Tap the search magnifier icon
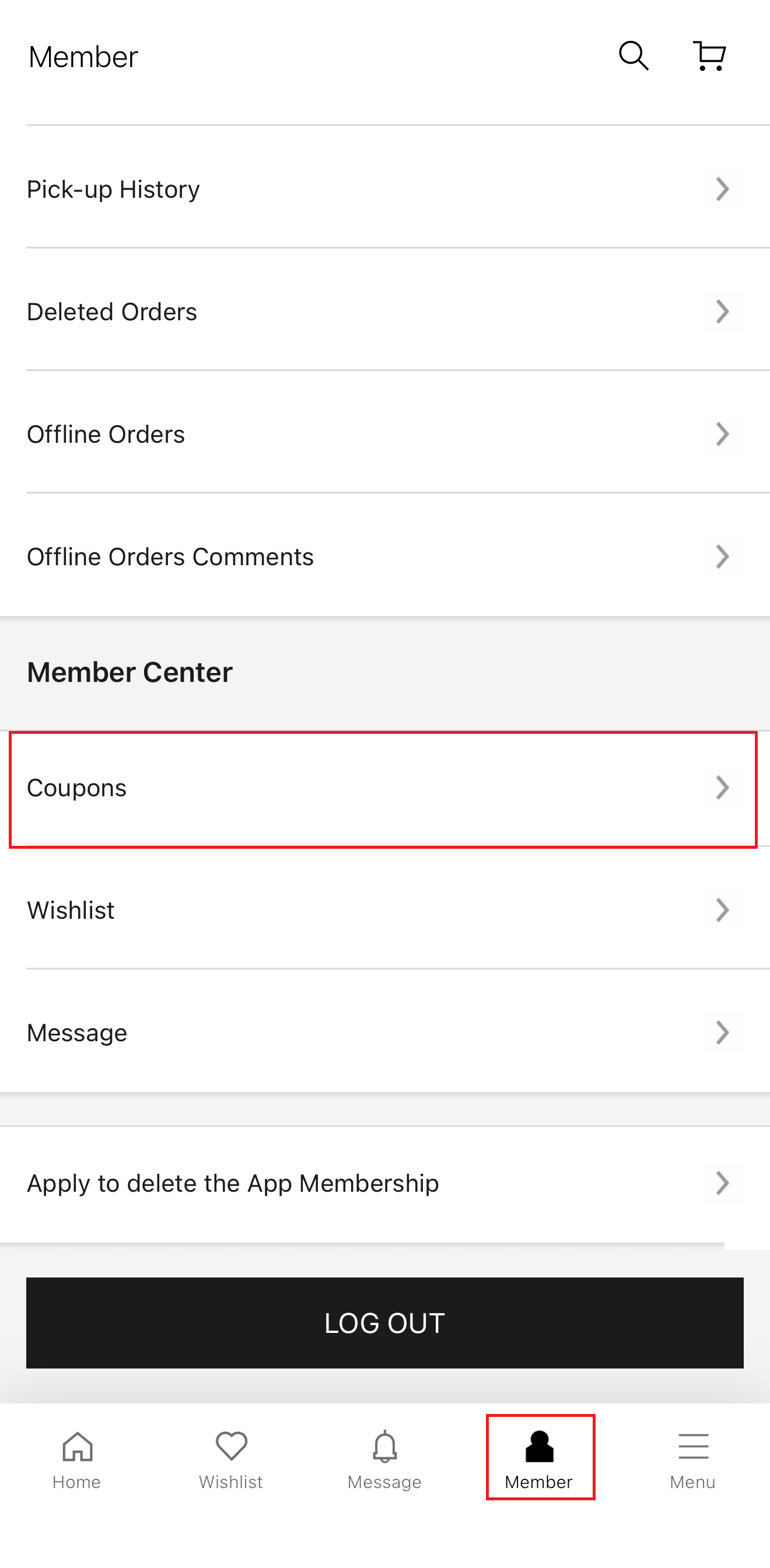Viewport: 770px width, 1568px height. point(633,56)
